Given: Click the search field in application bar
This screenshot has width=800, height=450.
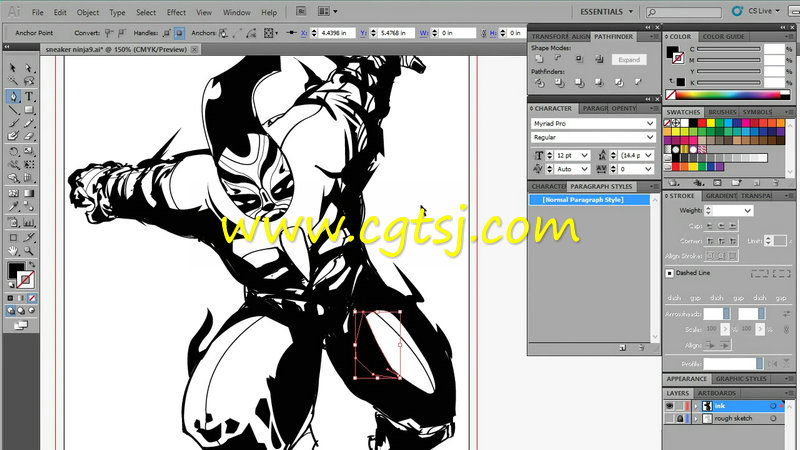Looking at the screenshot, I should (684, 11).
